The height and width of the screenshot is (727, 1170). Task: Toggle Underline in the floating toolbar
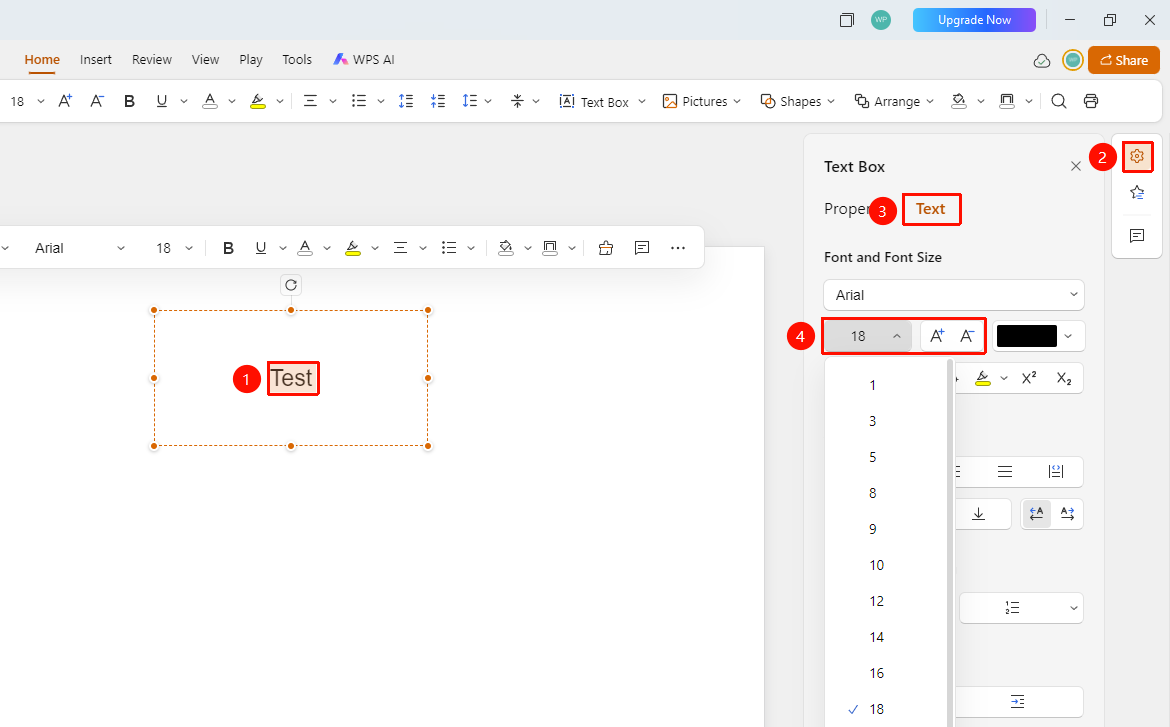pos(260,248)
